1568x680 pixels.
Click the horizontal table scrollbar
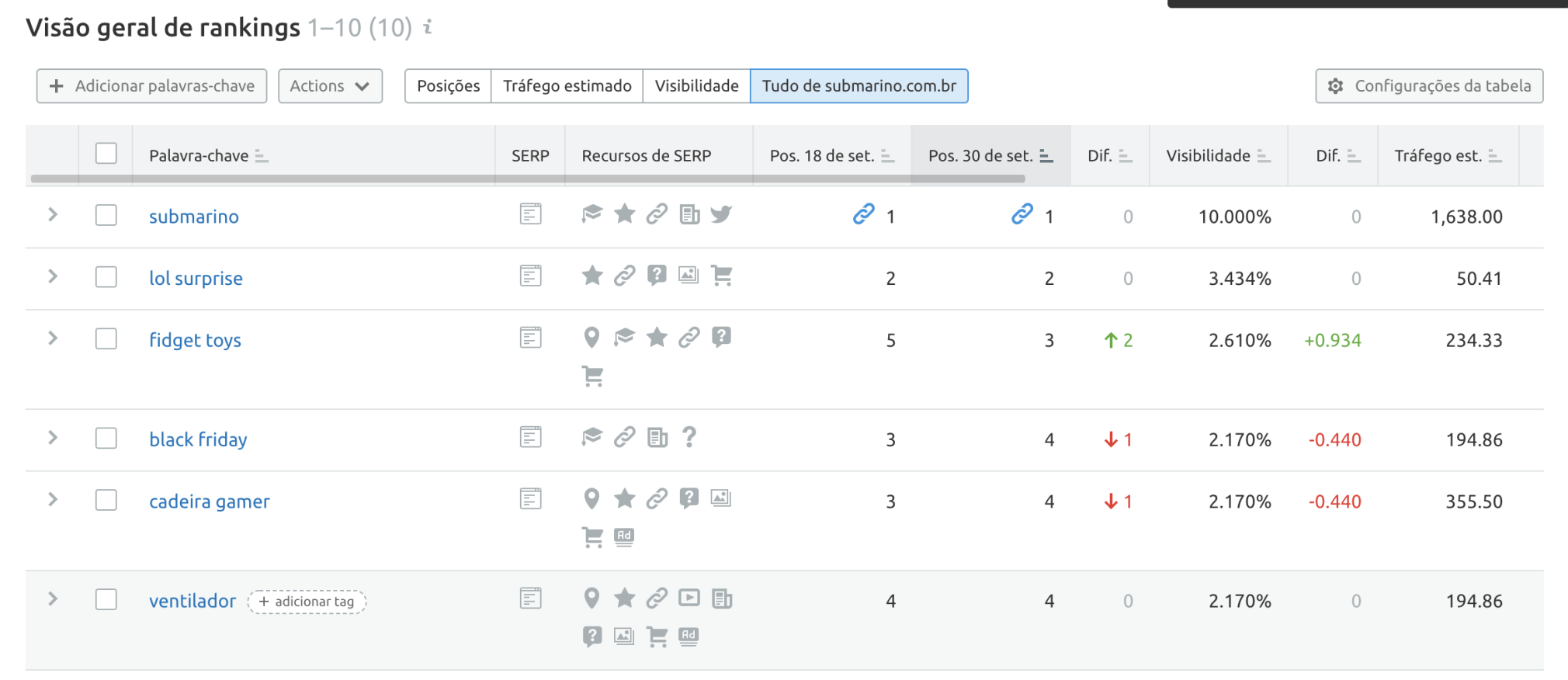[528, 179]
